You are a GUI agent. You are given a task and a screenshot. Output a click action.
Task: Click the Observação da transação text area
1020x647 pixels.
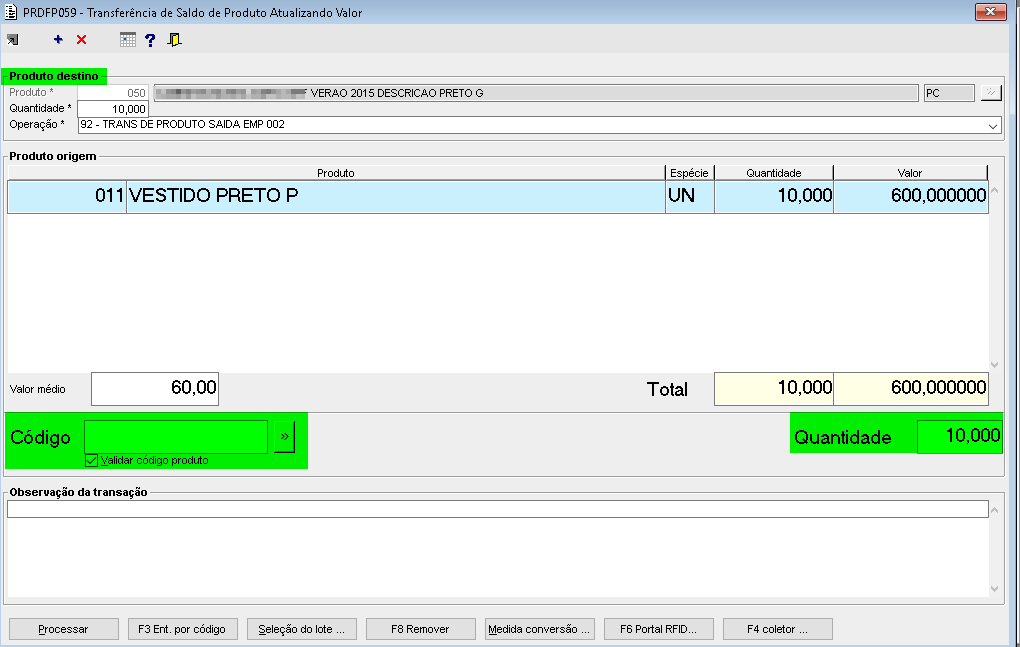[x=498, y=548]
